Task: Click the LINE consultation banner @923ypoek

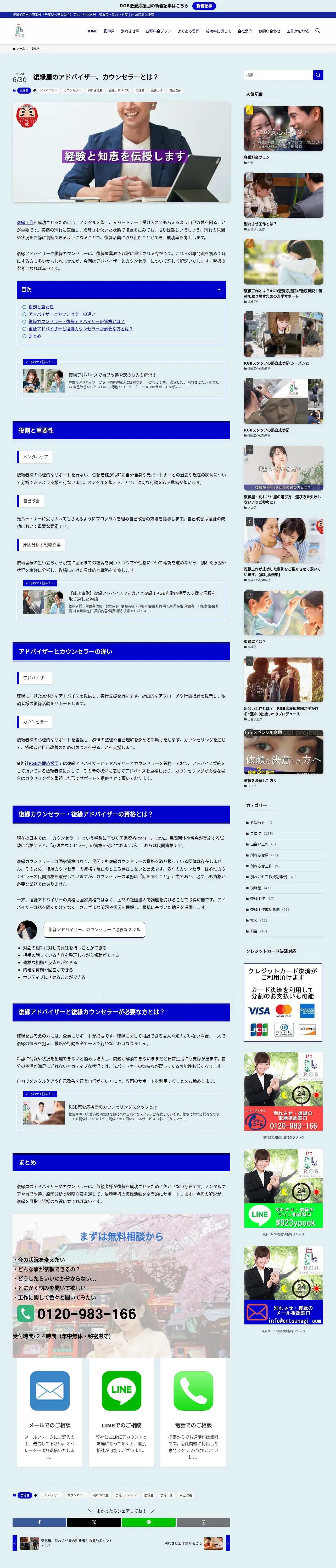Action: [x=284, y=1189]
